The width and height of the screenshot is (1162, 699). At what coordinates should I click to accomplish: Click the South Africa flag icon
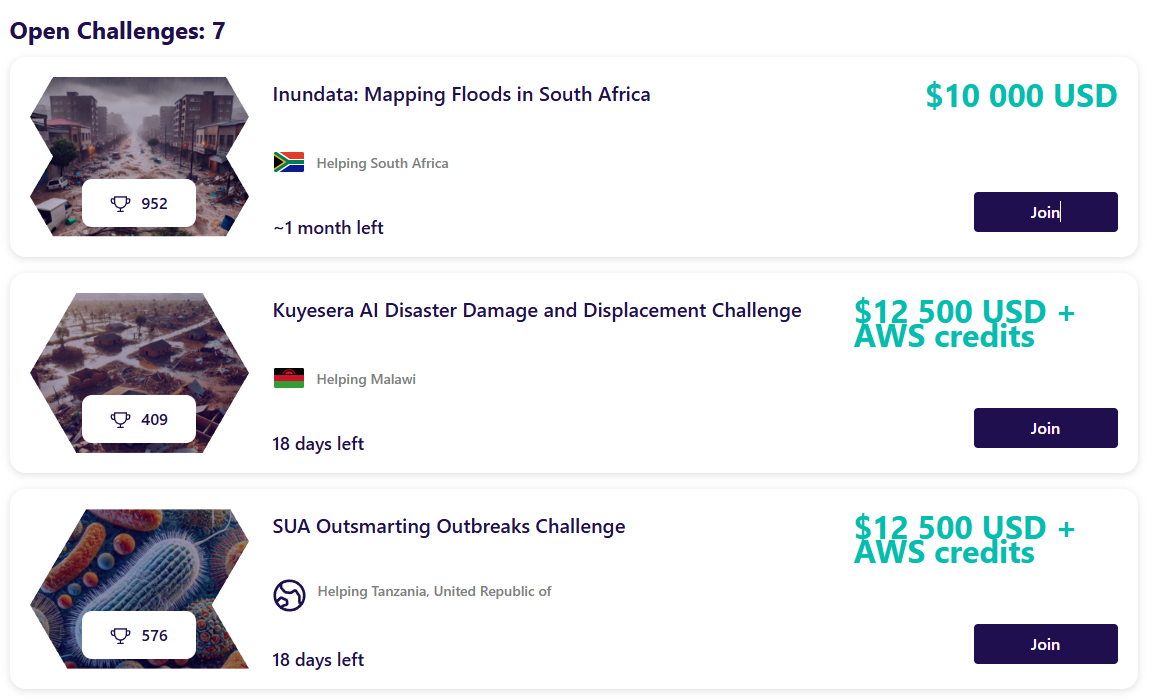288,162
